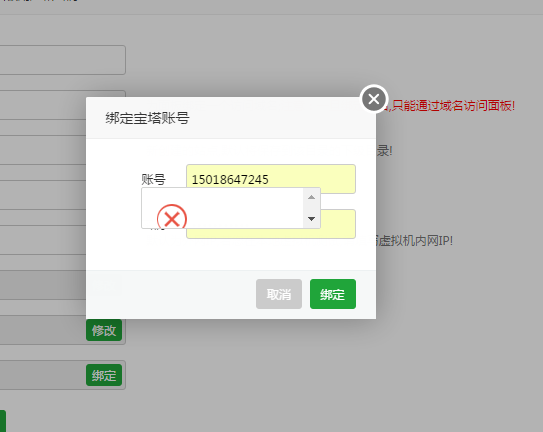543x432 pixels.
Task: Click the red circled X error icon
Action: click(172, 217)
